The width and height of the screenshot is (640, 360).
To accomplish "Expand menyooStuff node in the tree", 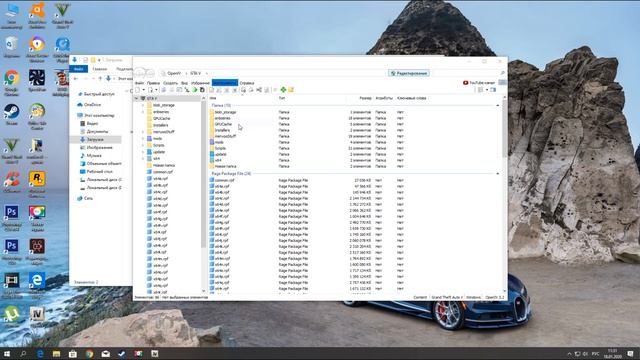I will point(143,132).
